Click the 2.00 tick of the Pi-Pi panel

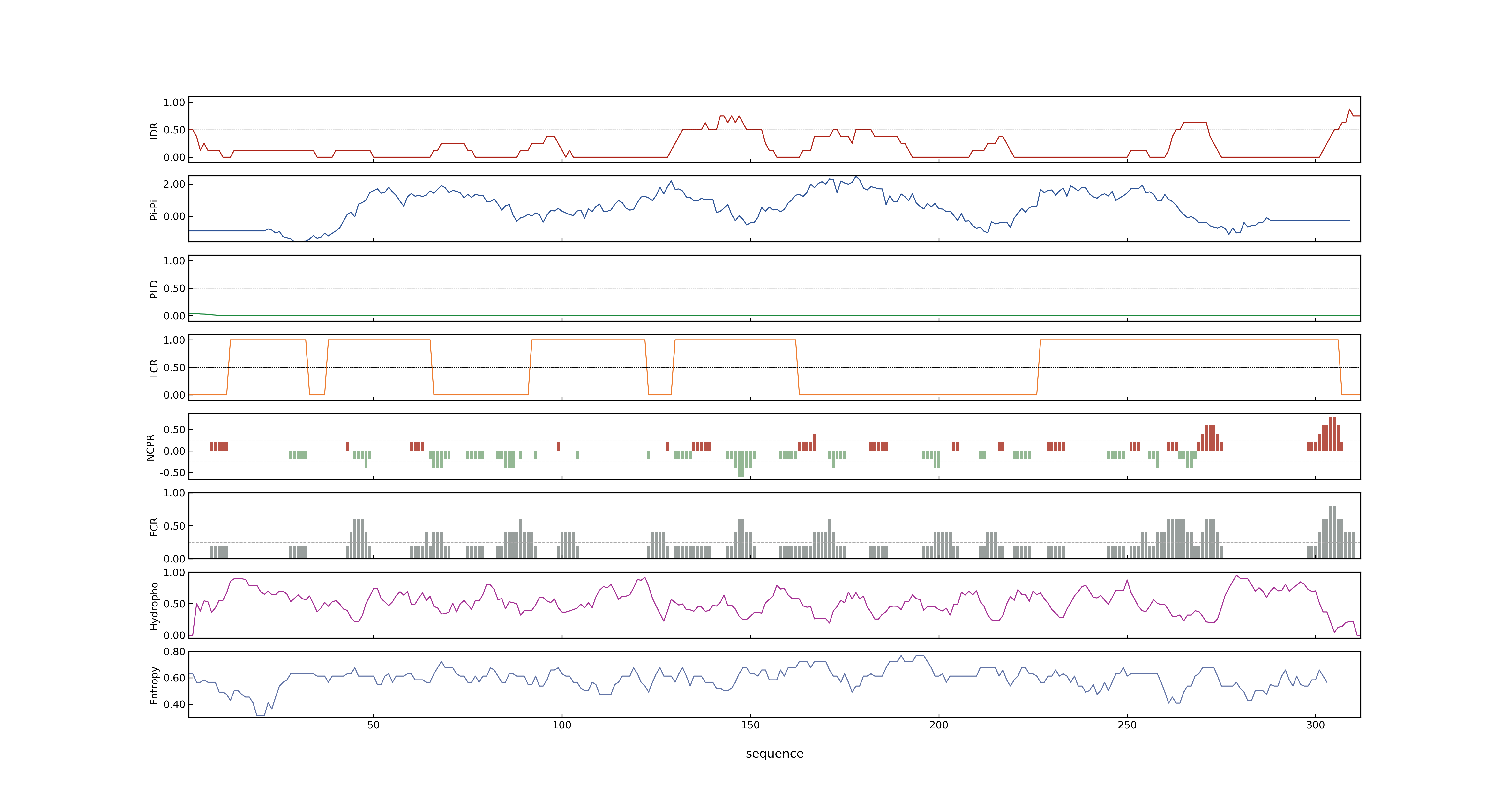pyautogui.click(x=174, y=184)
